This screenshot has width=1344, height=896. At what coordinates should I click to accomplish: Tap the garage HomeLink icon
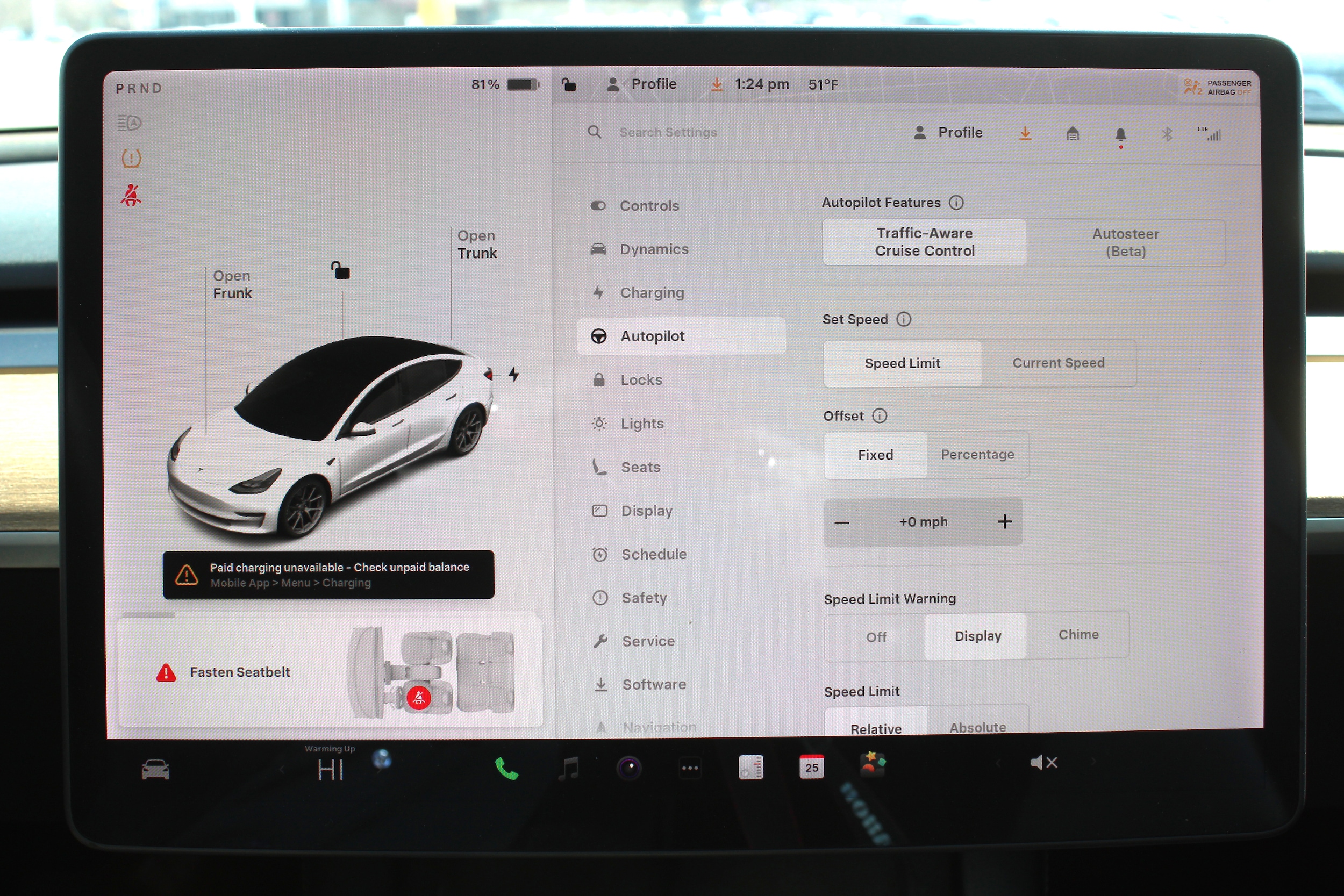1073,134
